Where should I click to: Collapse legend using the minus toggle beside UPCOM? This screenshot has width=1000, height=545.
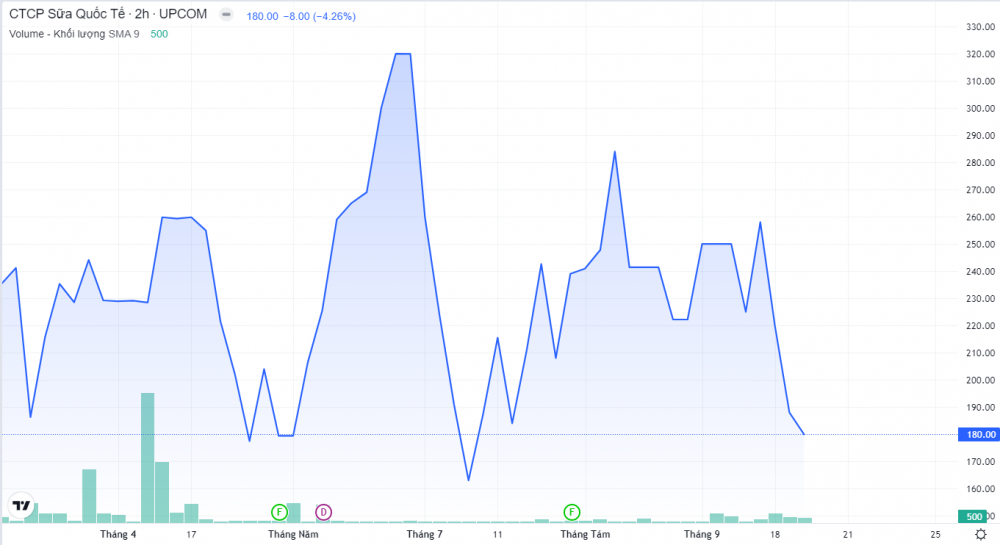point(226,15)
